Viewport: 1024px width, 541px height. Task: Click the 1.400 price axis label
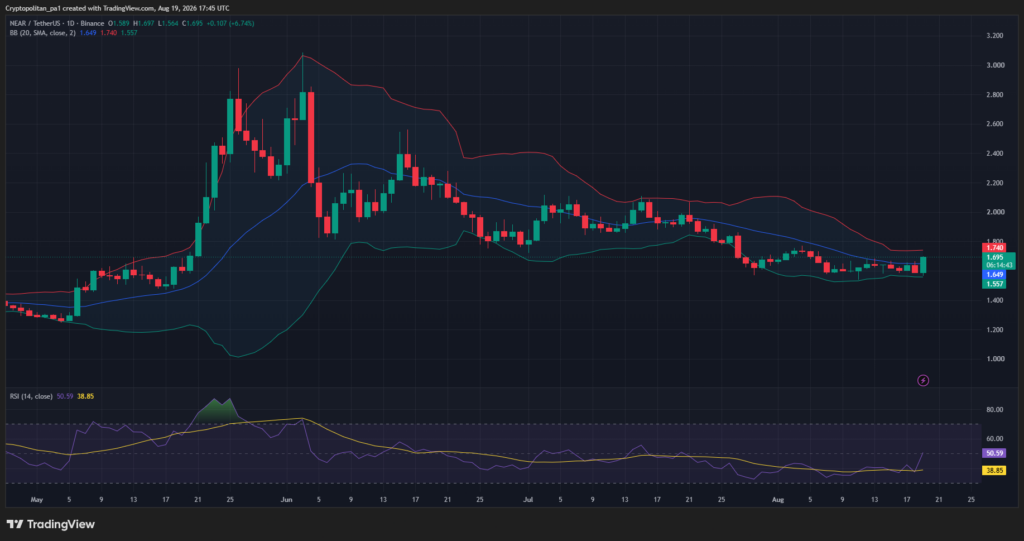(994, 301)
